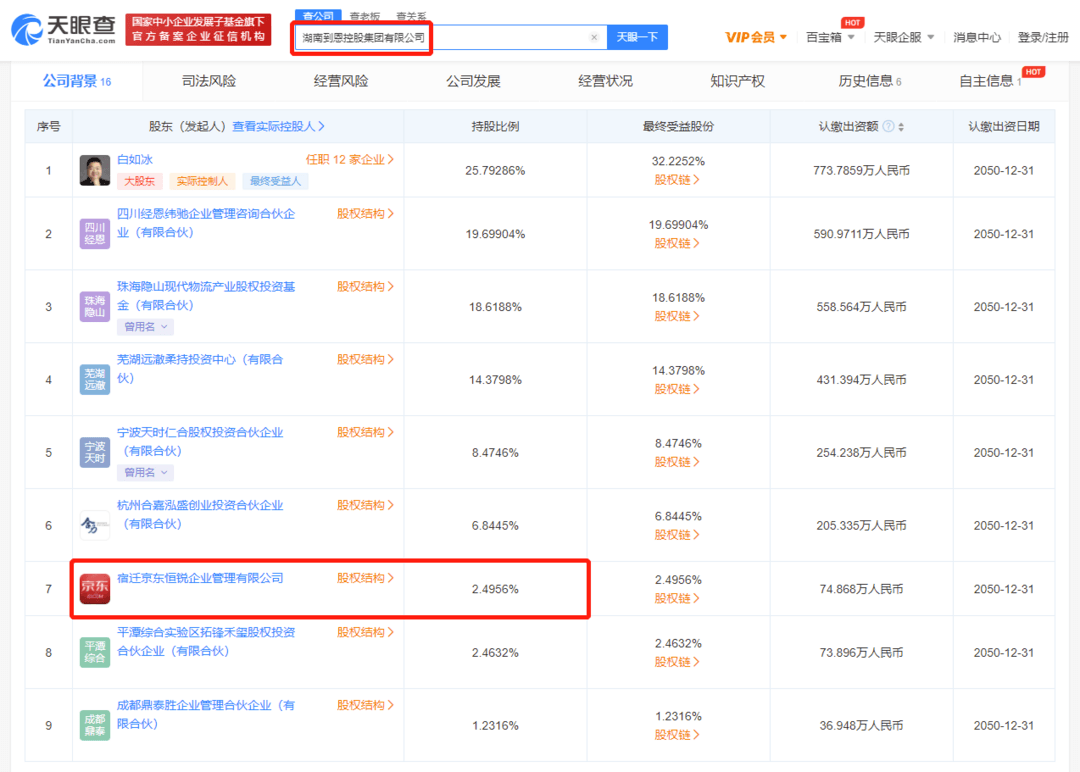The height and width of the screenshot is (772, 1080).
Task: View 股权链 under 1.2316% beneficial share
Action: [677, 735]
